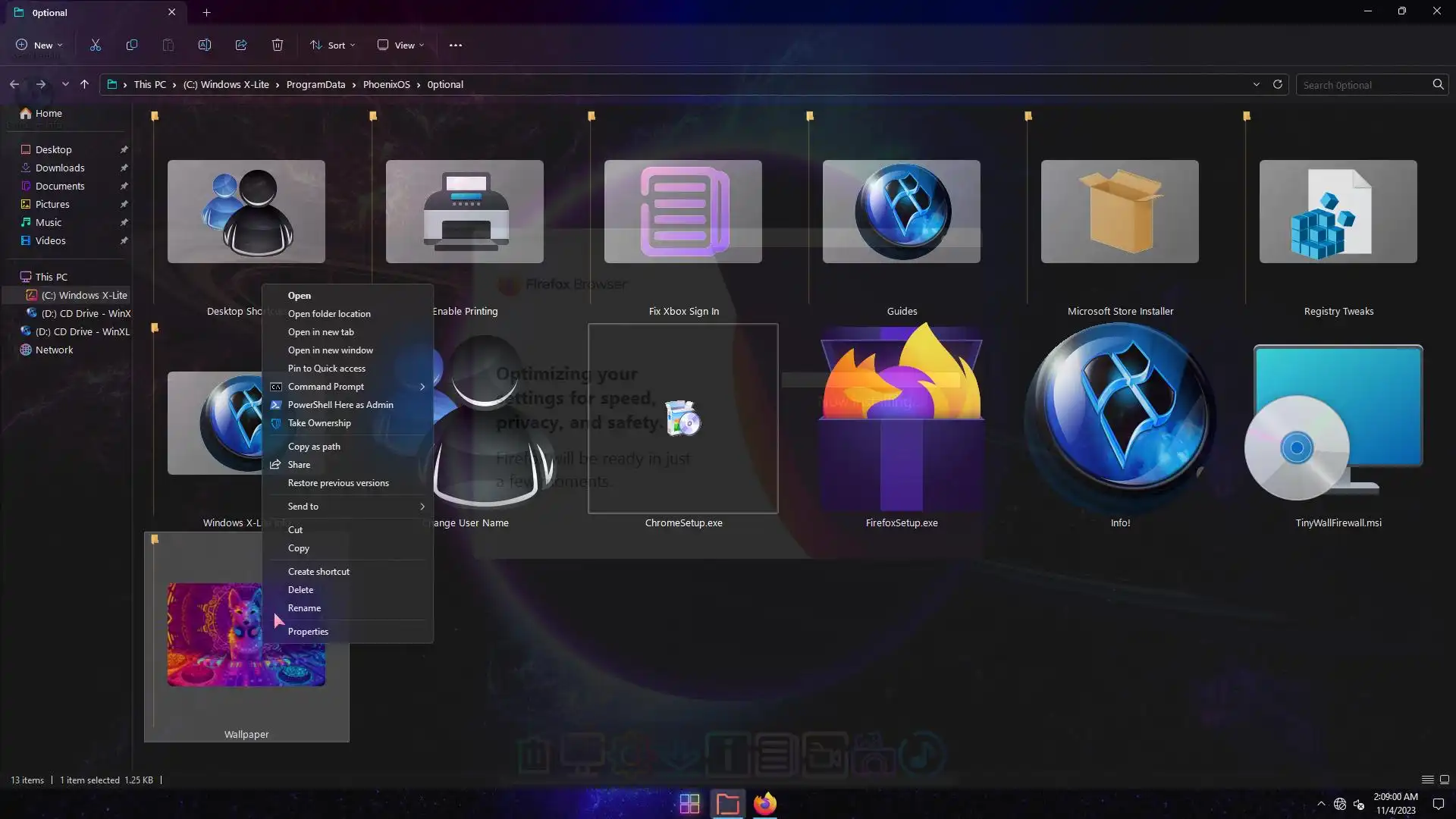Click the Up directory arrow

(x=84, y=84)
